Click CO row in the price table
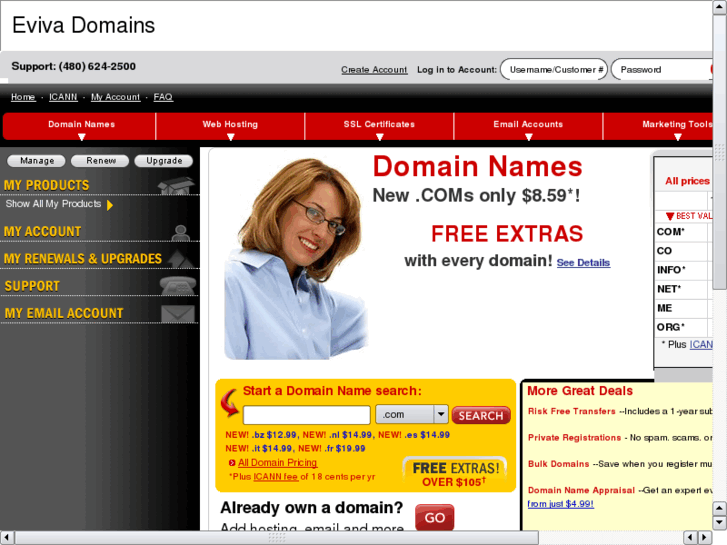Viewport: 727px width, 545px height. pyautogui.click(x=684, y=251)
